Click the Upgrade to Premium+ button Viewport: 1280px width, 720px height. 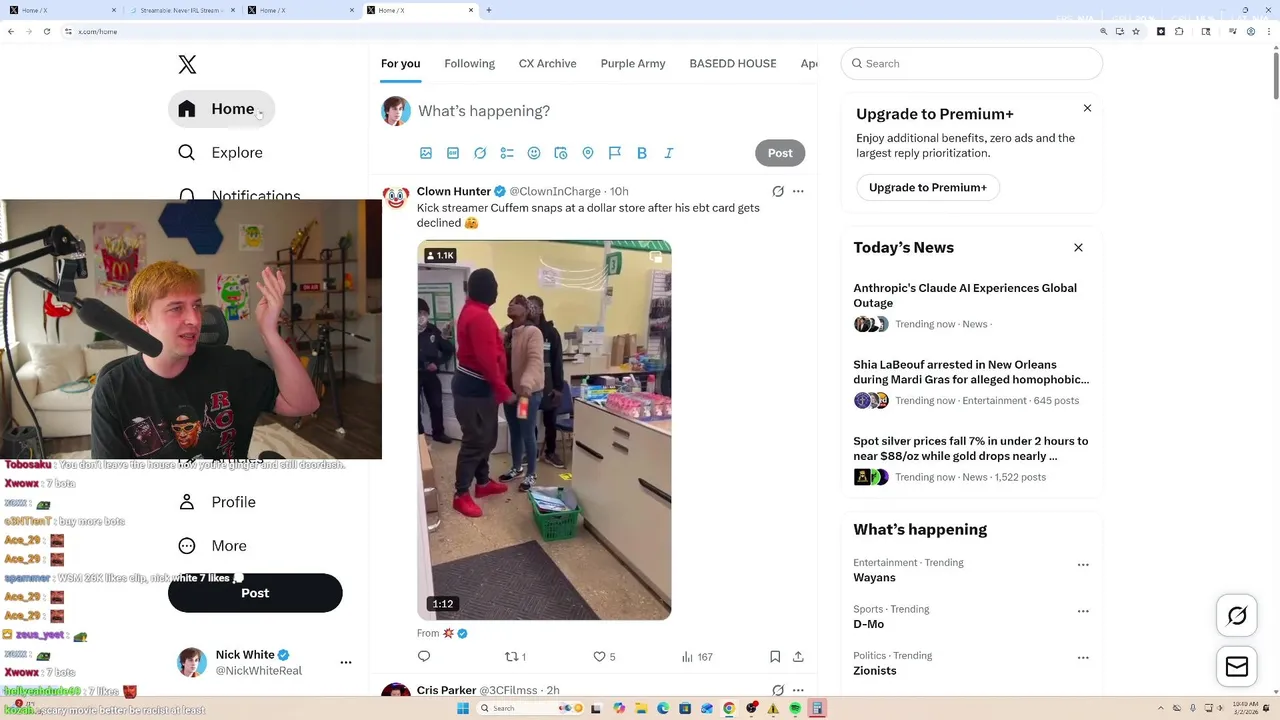coord(928,187)
